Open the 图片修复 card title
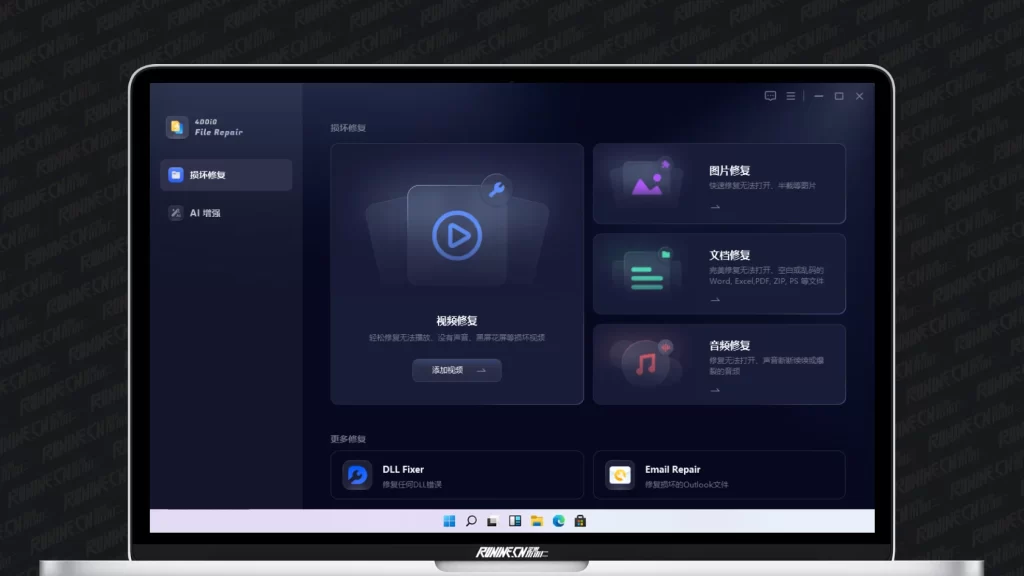 (730, 171)
